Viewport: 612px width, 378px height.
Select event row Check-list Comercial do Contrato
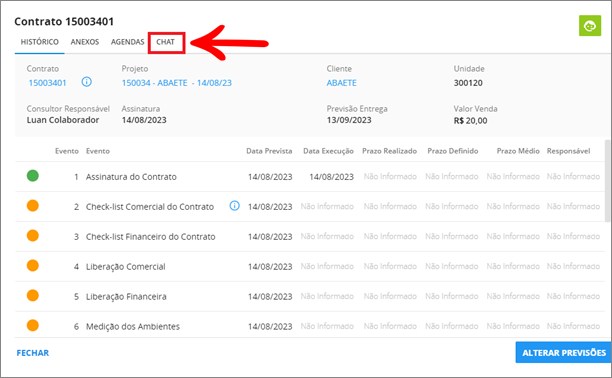pos(310,207)
